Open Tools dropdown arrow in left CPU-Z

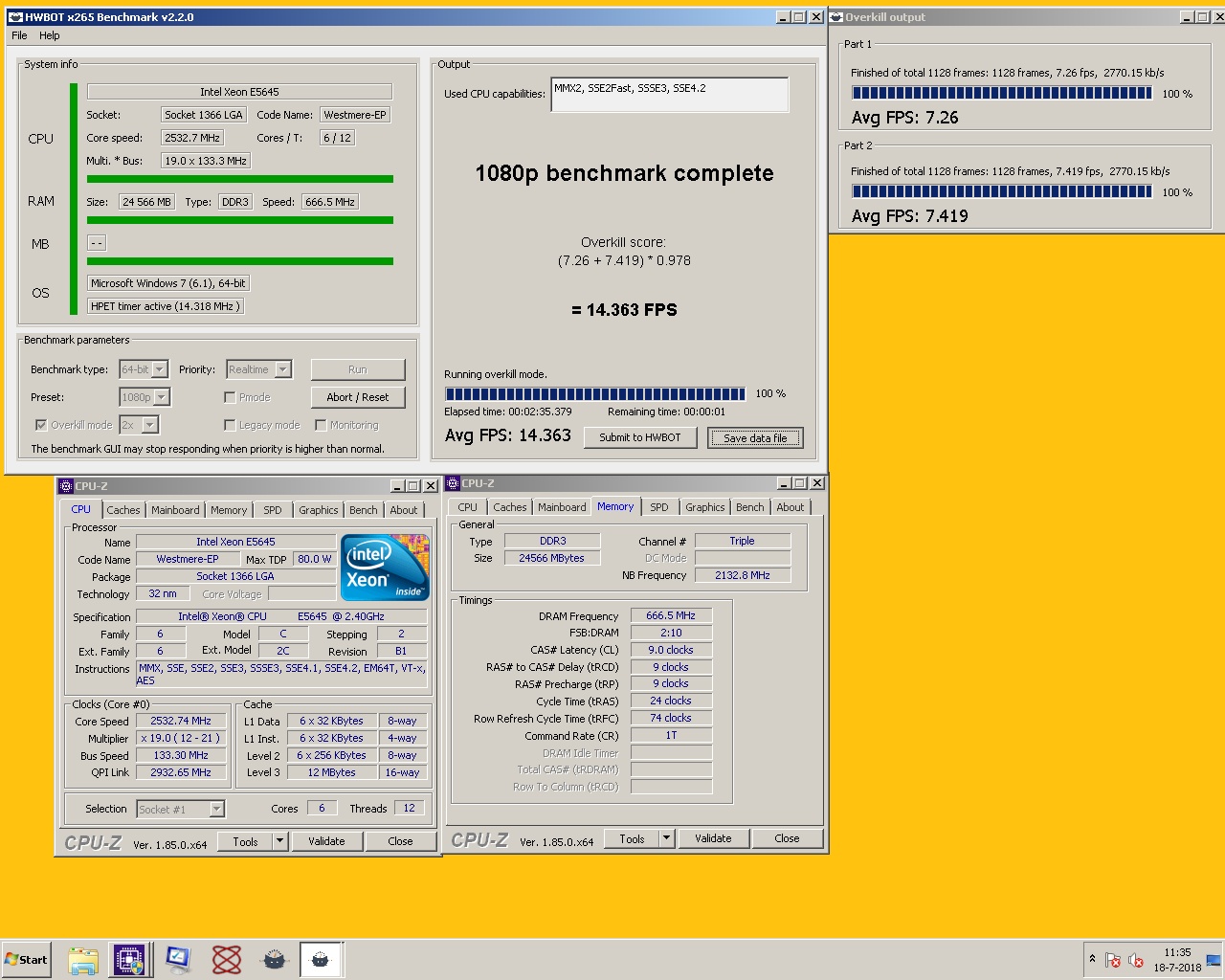point(279,841)
